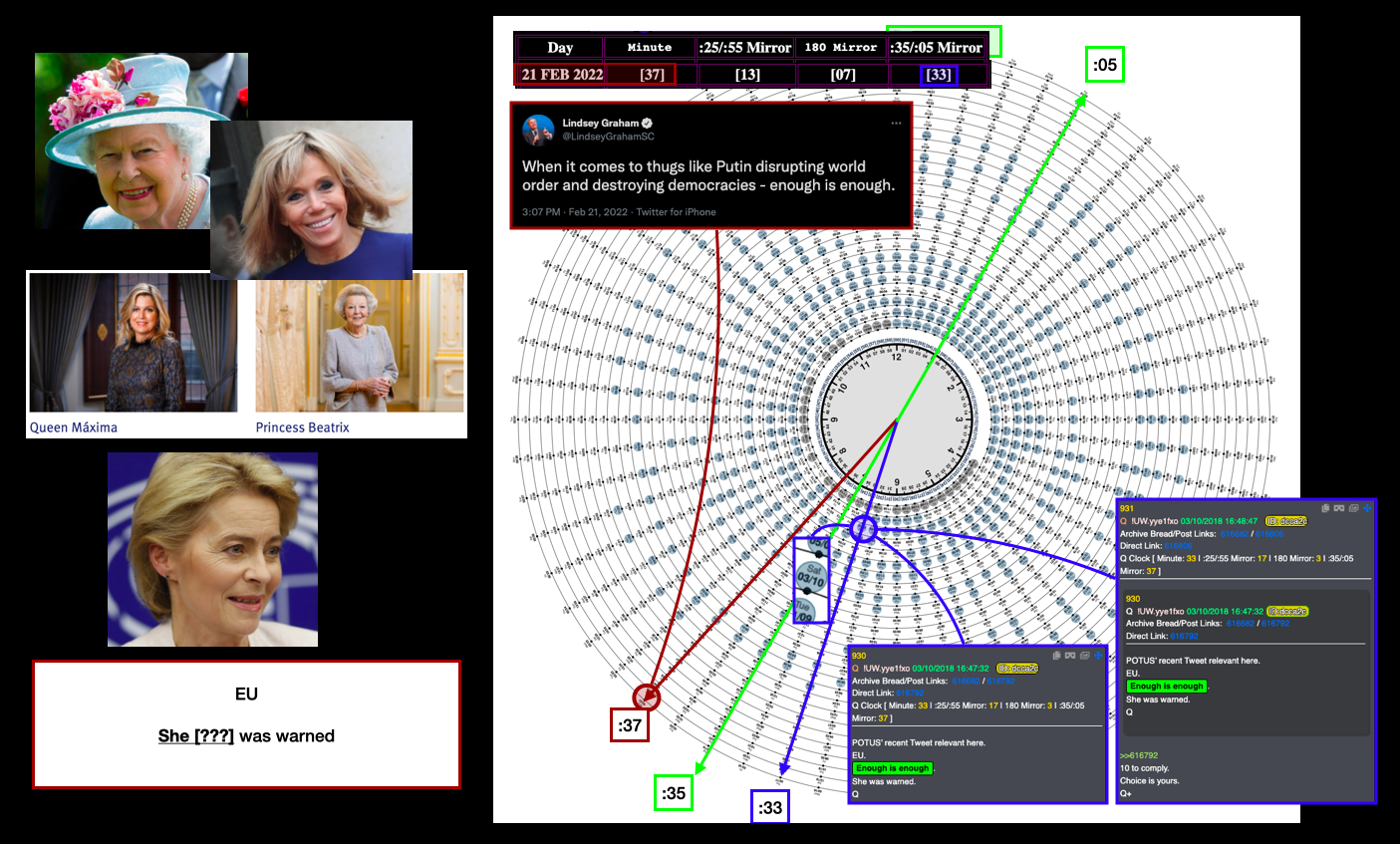Open the Queen Máxima caption link

tap(74, 427)
